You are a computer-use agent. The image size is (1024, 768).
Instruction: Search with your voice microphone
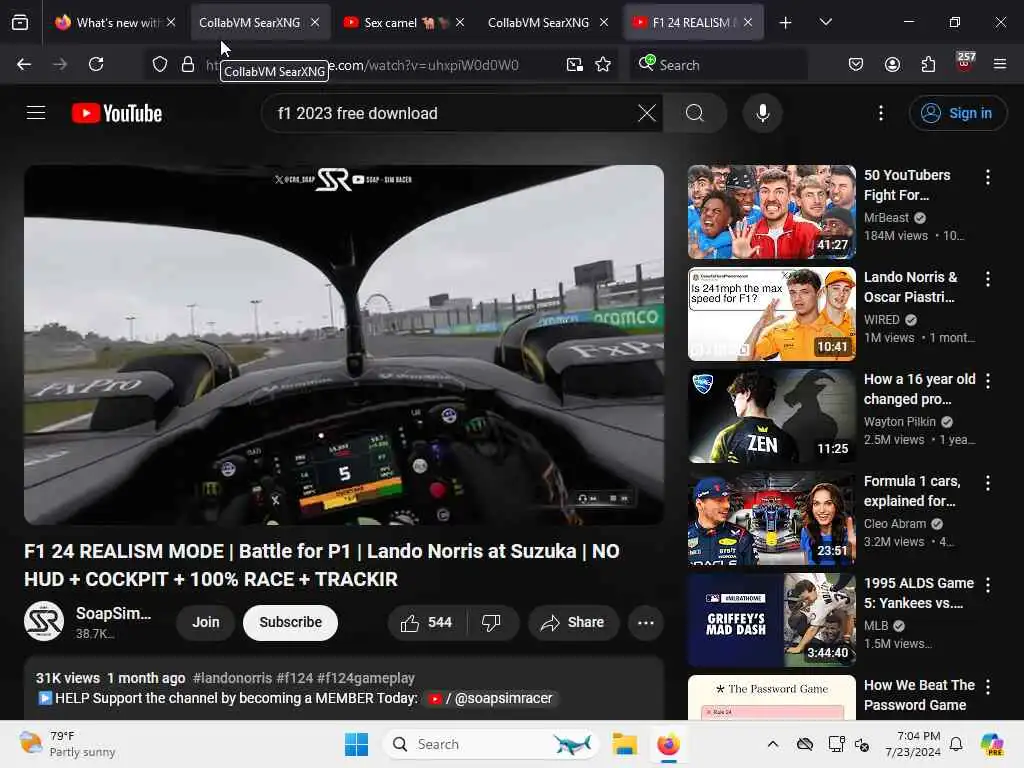[x=762, y=113]
